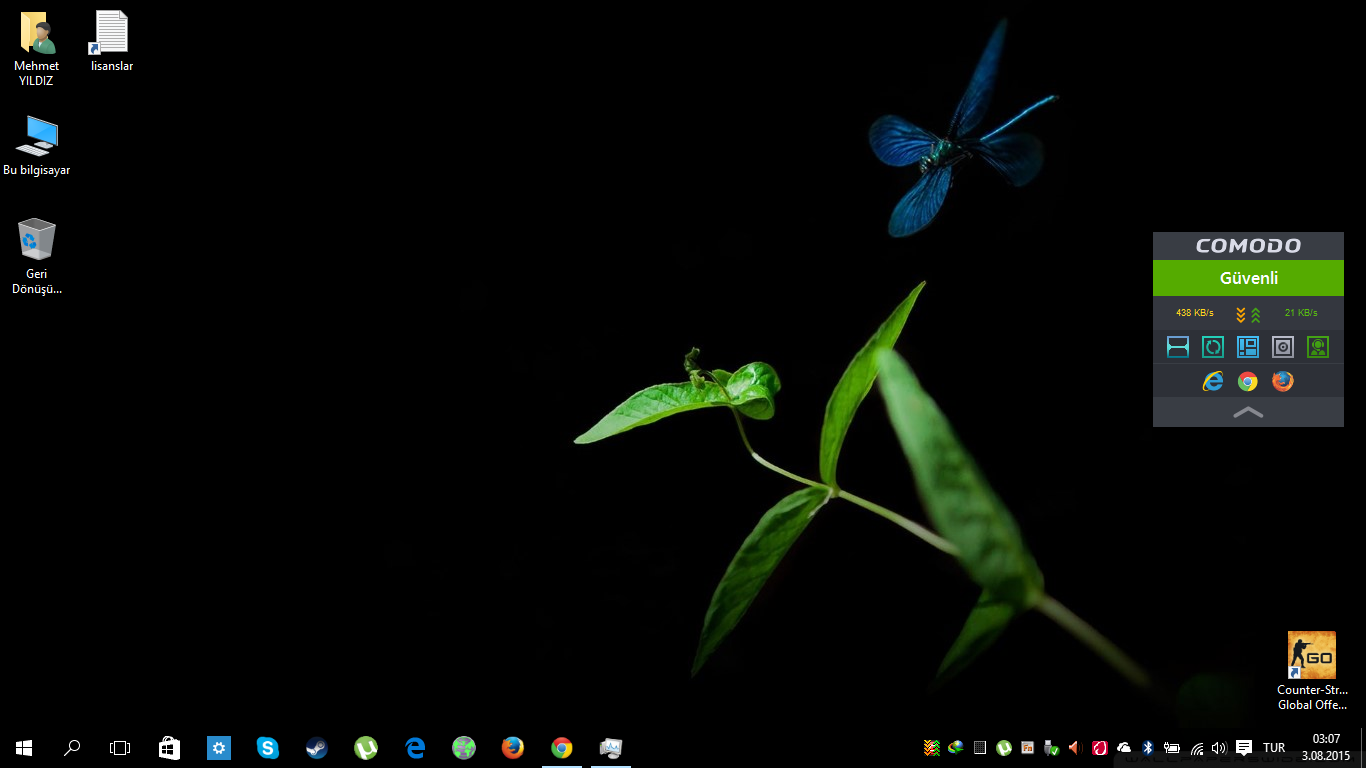Click the Comodo scan icon in widget

pos(1178,347)
